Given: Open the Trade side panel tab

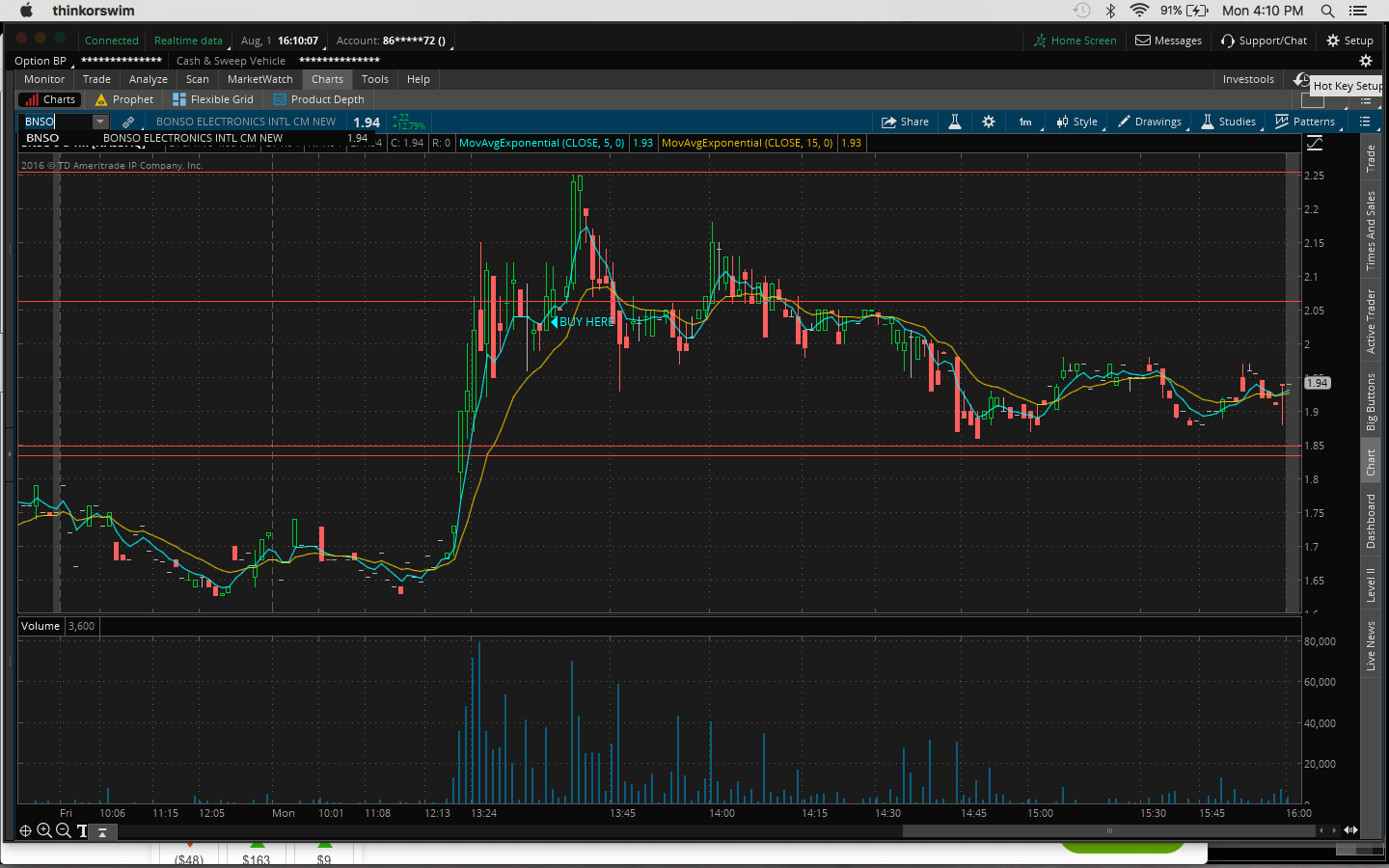Looking at the screenshot, I should point(1371,159).
